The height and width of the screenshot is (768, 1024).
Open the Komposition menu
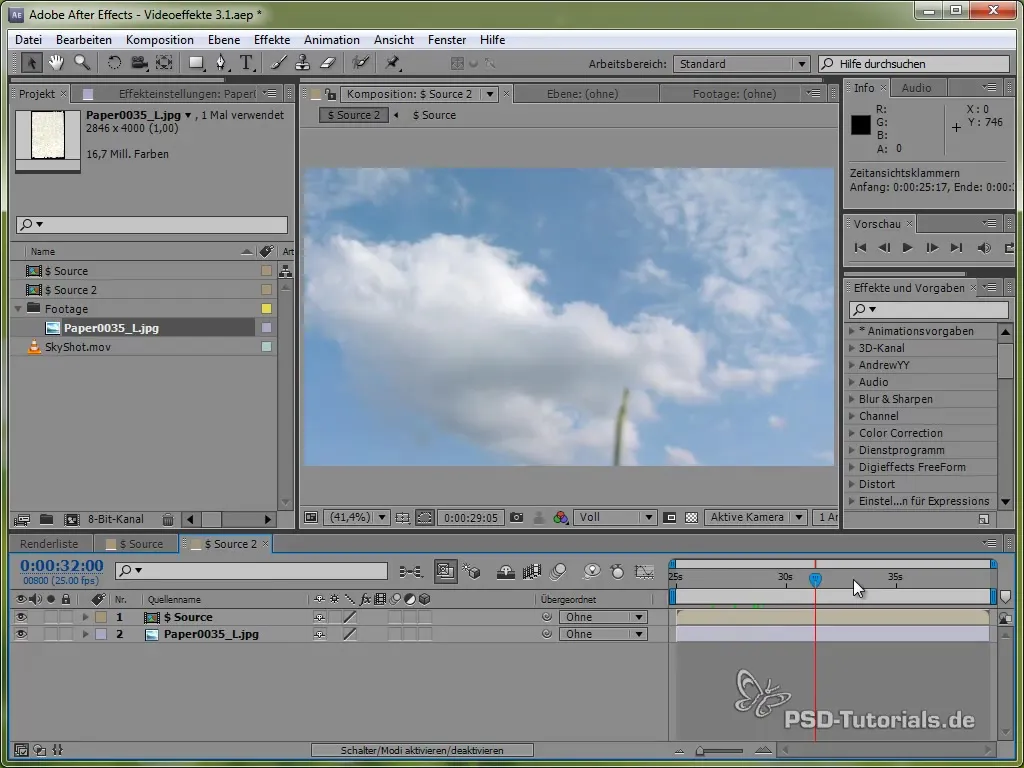(159, 40)
